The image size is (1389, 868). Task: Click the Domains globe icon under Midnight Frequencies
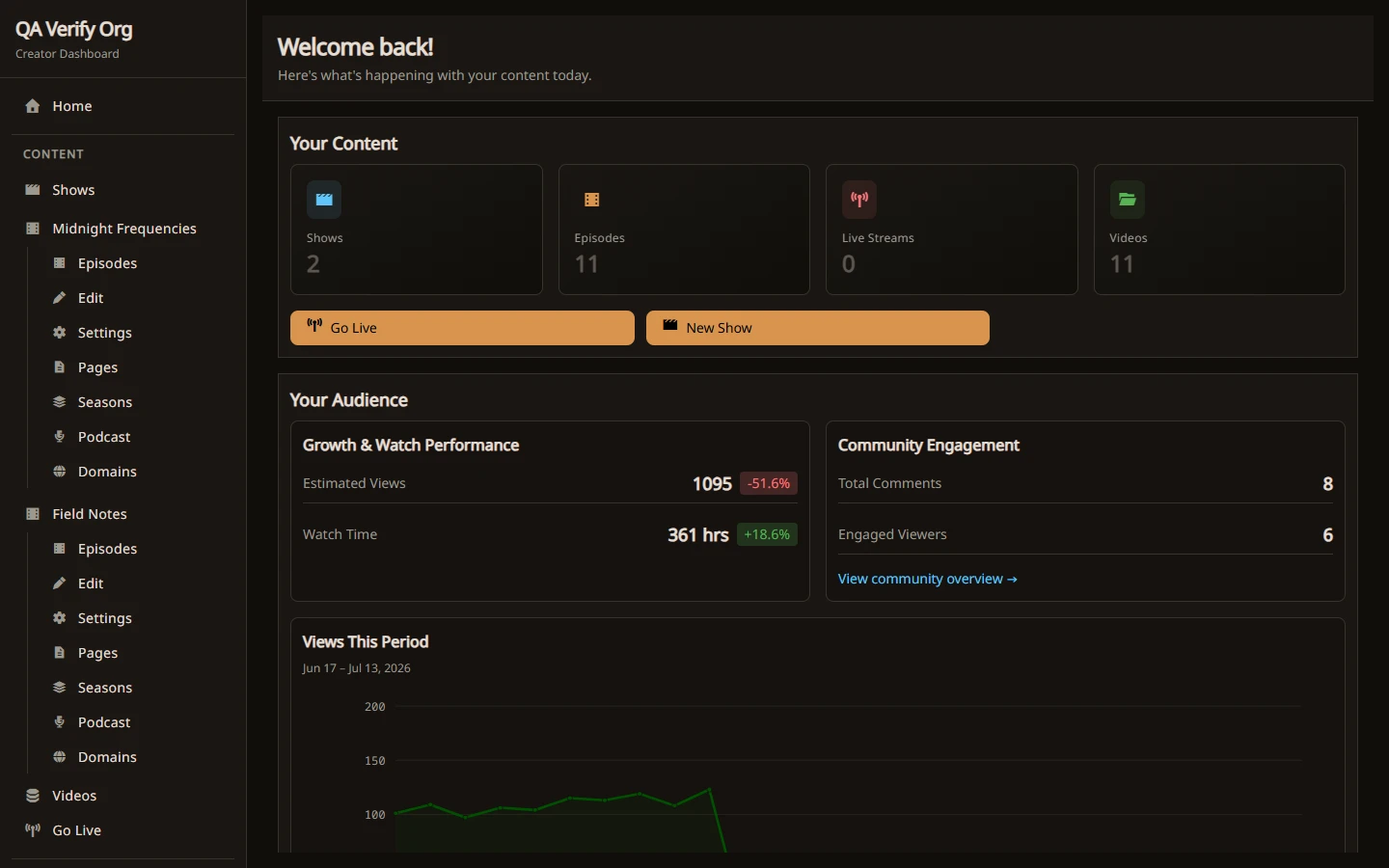click(60, 472)
